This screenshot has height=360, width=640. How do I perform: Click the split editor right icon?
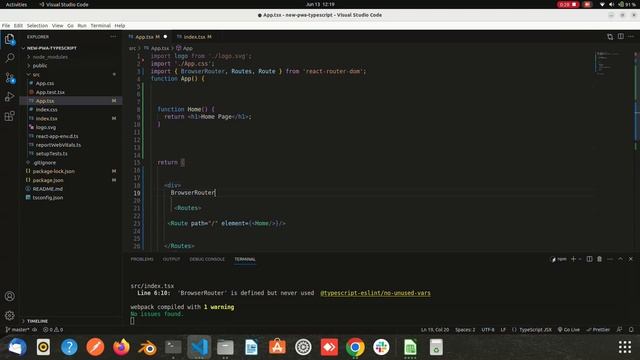[x=620, y=36]
